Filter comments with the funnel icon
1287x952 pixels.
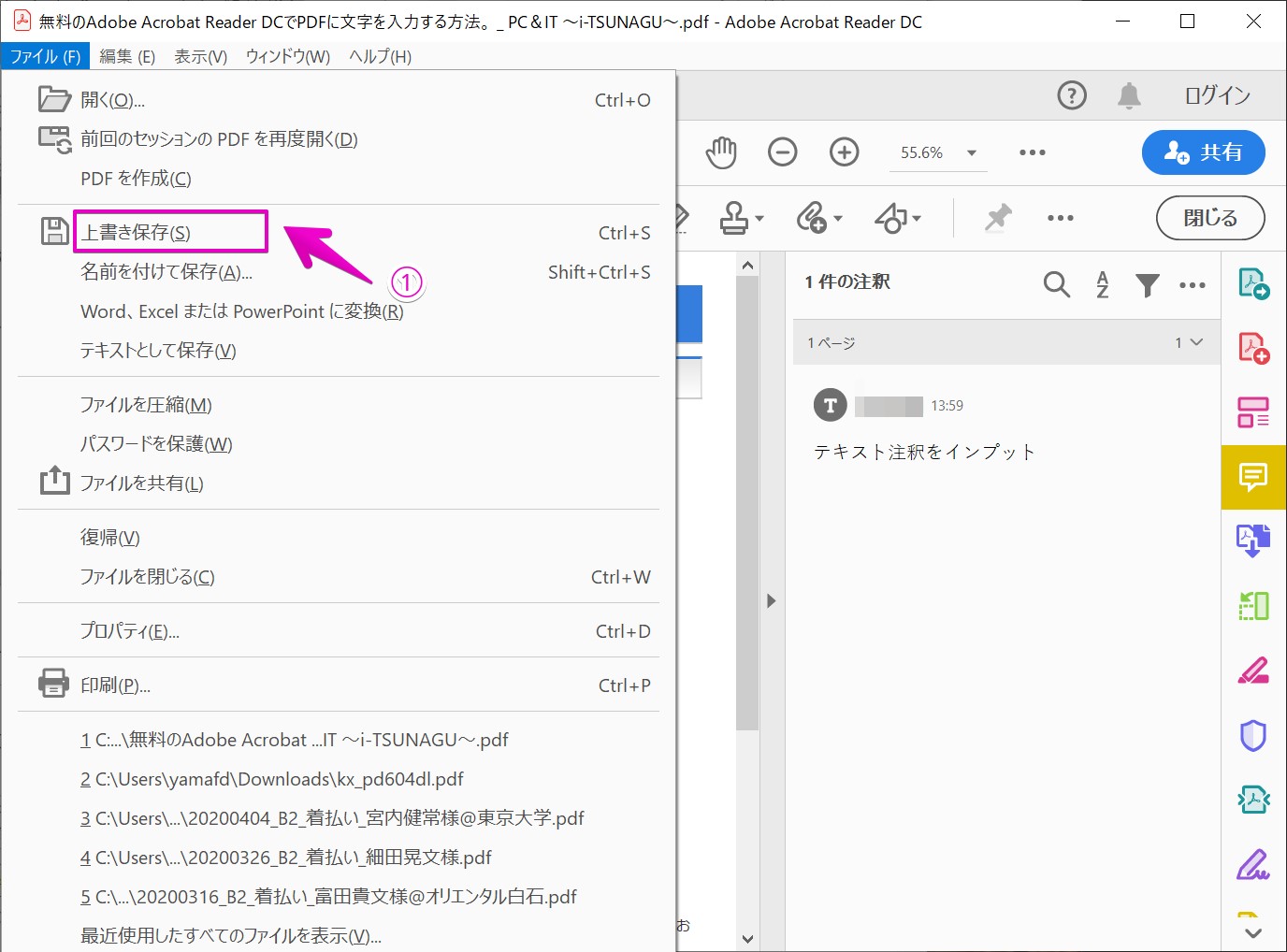[1148, 284]
